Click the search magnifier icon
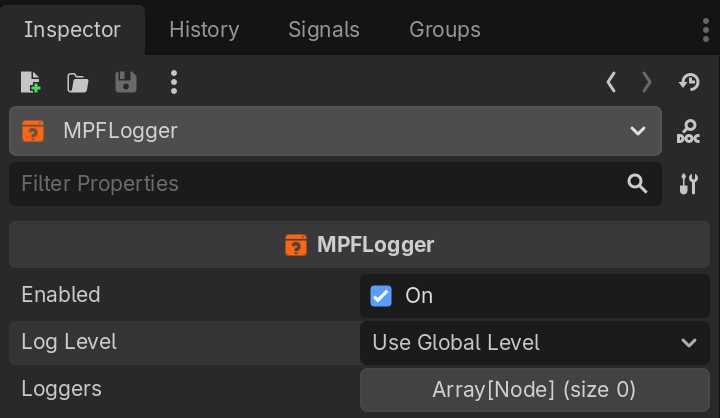The image size is (720, 418). pyautogui.click(x=637, y=183)
